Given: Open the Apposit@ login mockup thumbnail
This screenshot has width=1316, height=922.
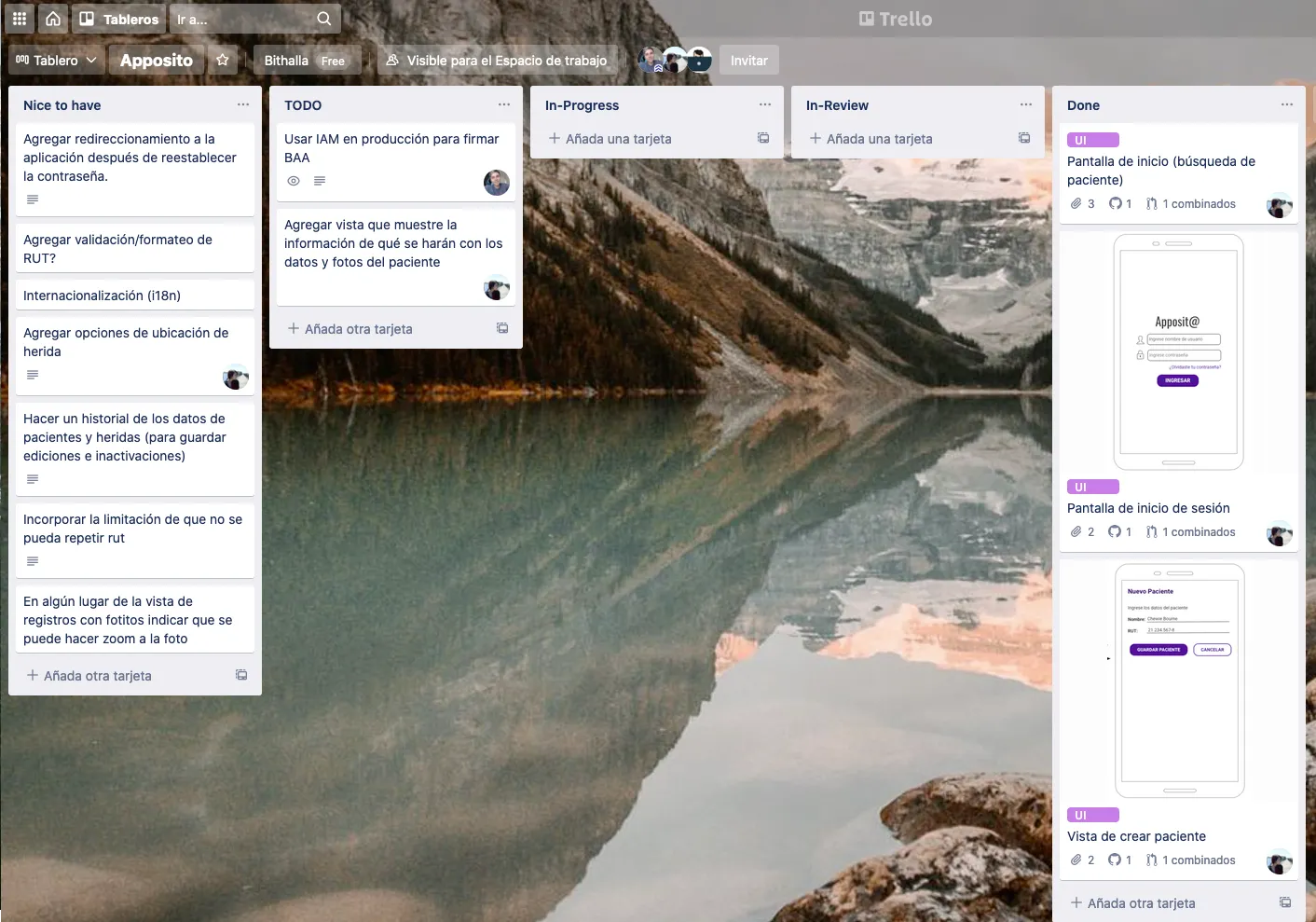Looking at the screenshot, I should [x=1179, y=352].
